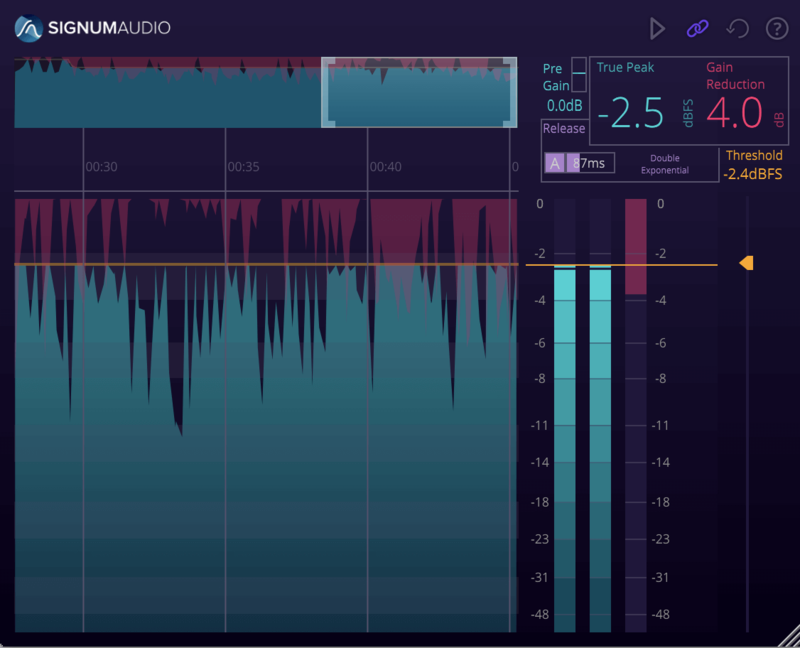800x648 pixels.
Task: Click the 87ms release time field
Action: 591,163
